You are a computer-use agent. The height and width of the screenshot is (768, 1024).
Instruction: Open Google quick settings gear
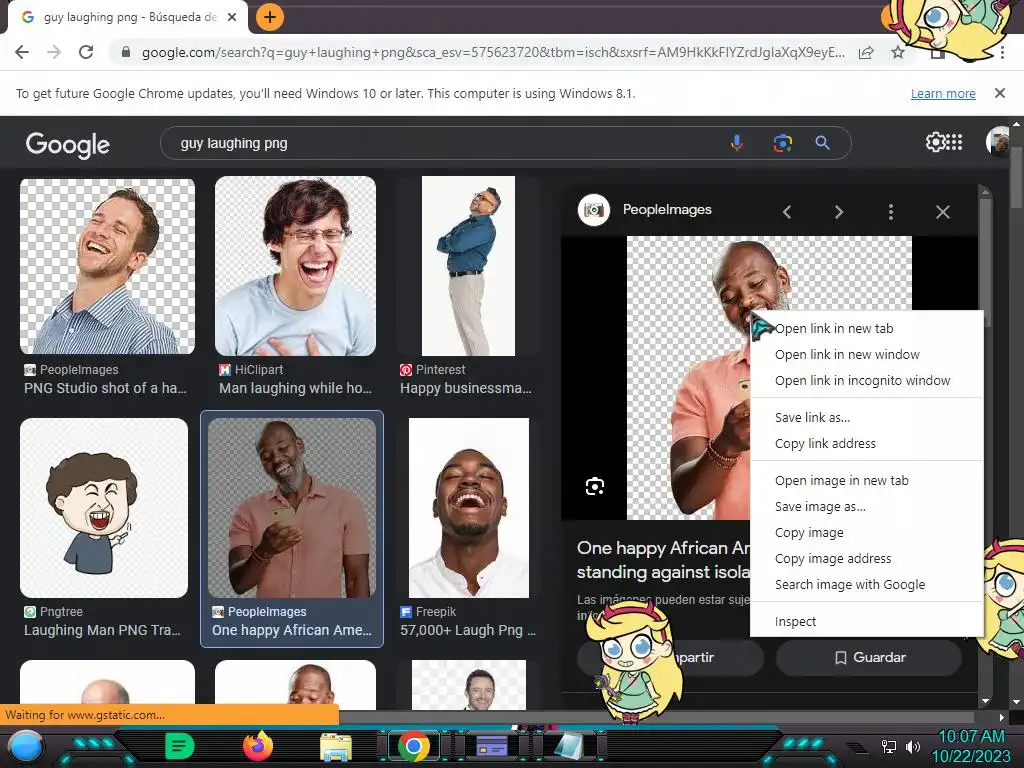935,142
